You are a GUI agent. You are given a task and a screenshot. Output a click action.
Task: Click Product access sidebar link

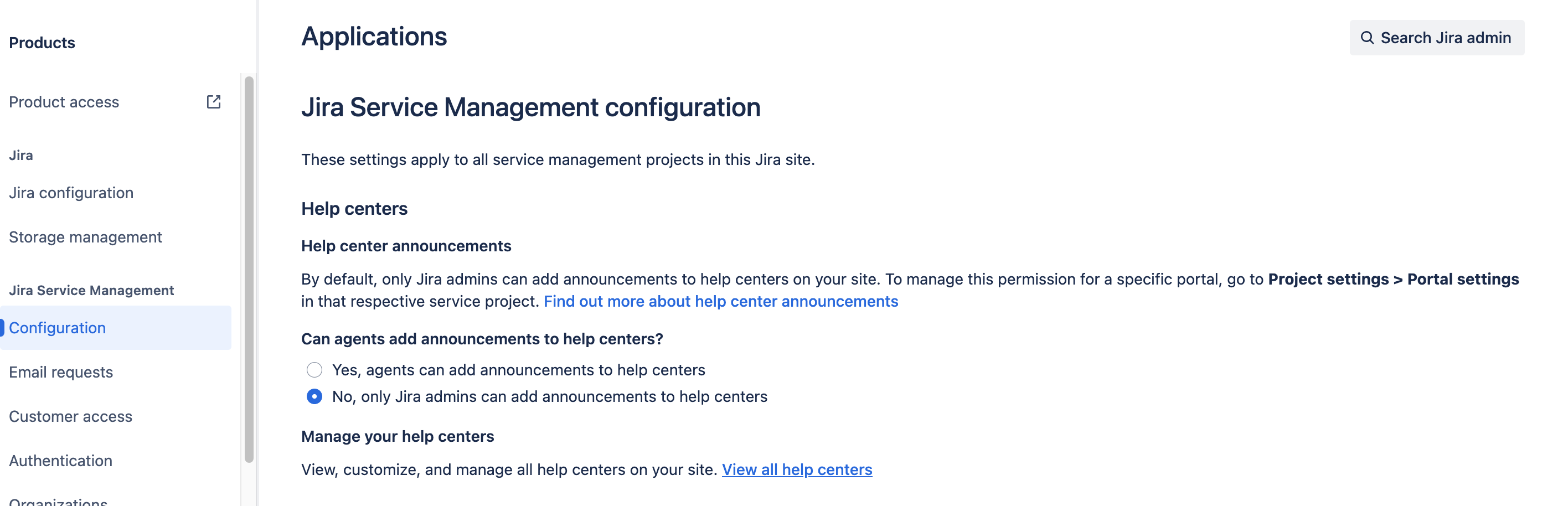[x=64, y=102]
